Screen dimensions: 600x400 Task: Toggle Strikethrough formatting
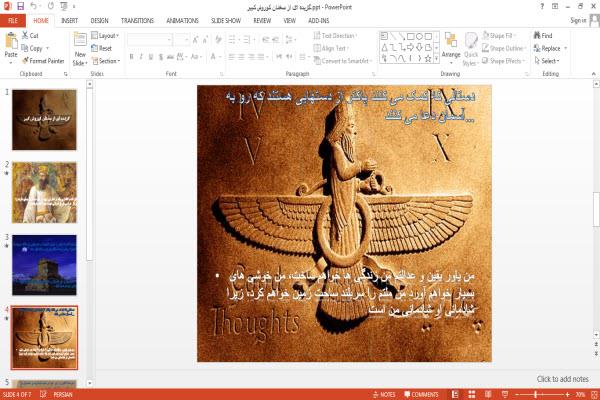[170, 57]
